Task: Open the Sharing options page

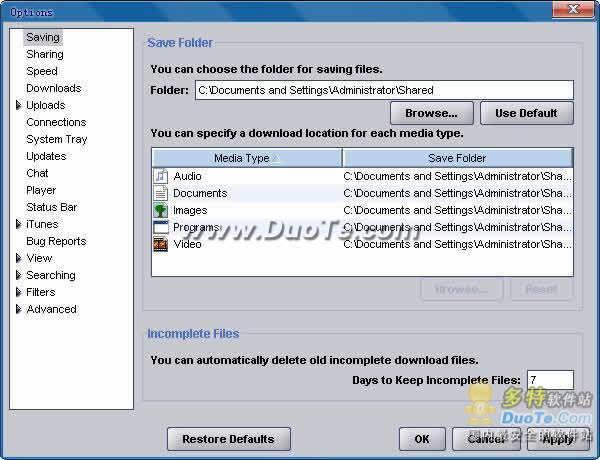Action: coord(44,54)
